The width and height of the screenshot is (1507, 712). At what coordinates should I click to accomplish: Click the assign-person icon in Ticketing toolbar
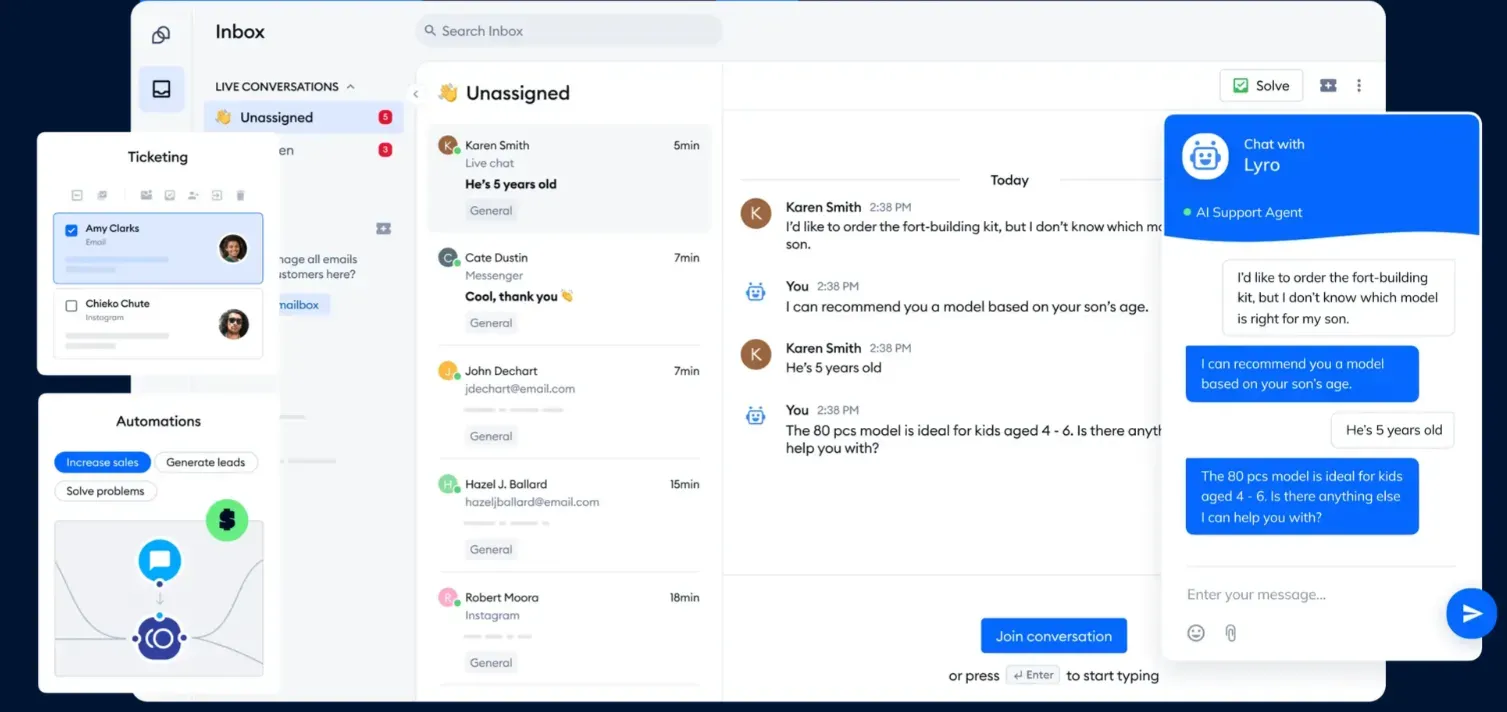click(x=193, y=195)
